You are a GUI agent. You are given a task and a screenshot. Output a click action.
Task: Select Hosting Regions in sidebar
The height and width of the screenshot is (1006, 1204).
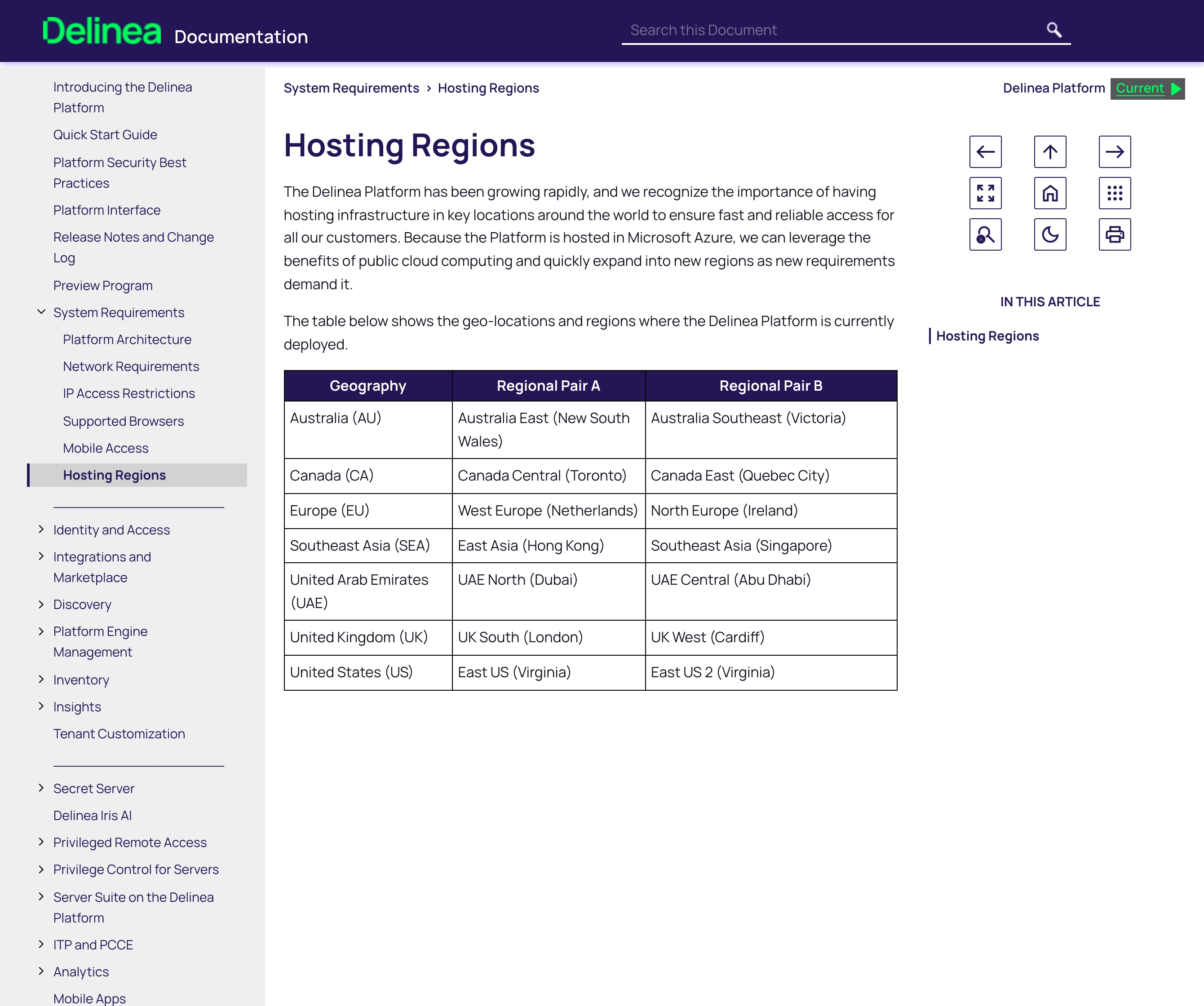137,475
